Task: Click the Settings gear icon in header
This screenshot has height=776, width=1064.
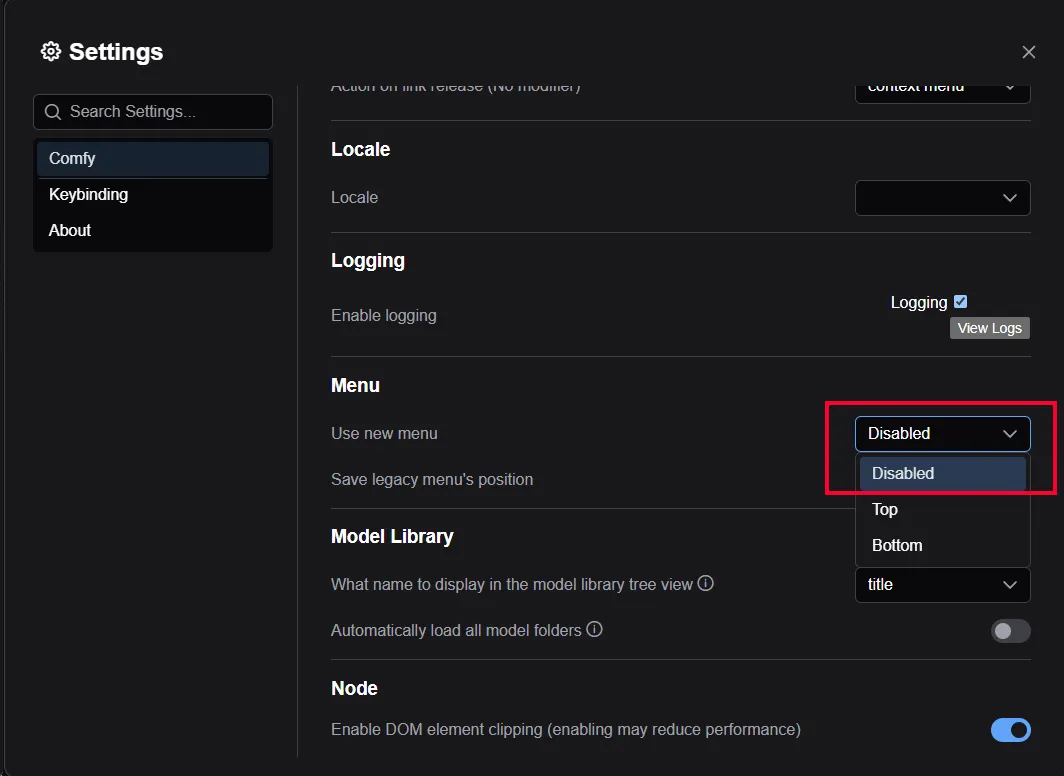Action: click(50, 52)
